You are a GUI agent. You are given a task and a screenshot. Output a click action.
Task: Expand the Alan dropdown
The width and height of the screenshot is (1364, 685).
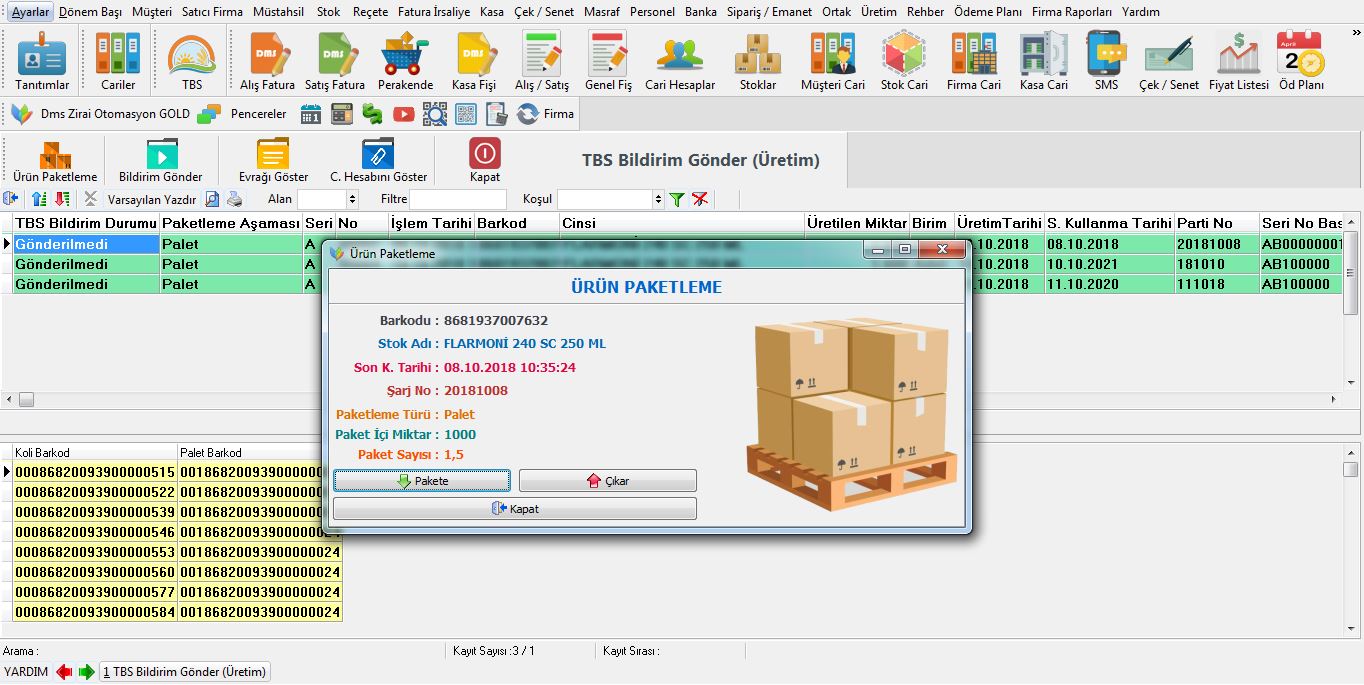pyautogui.click(x=352, y=200)
